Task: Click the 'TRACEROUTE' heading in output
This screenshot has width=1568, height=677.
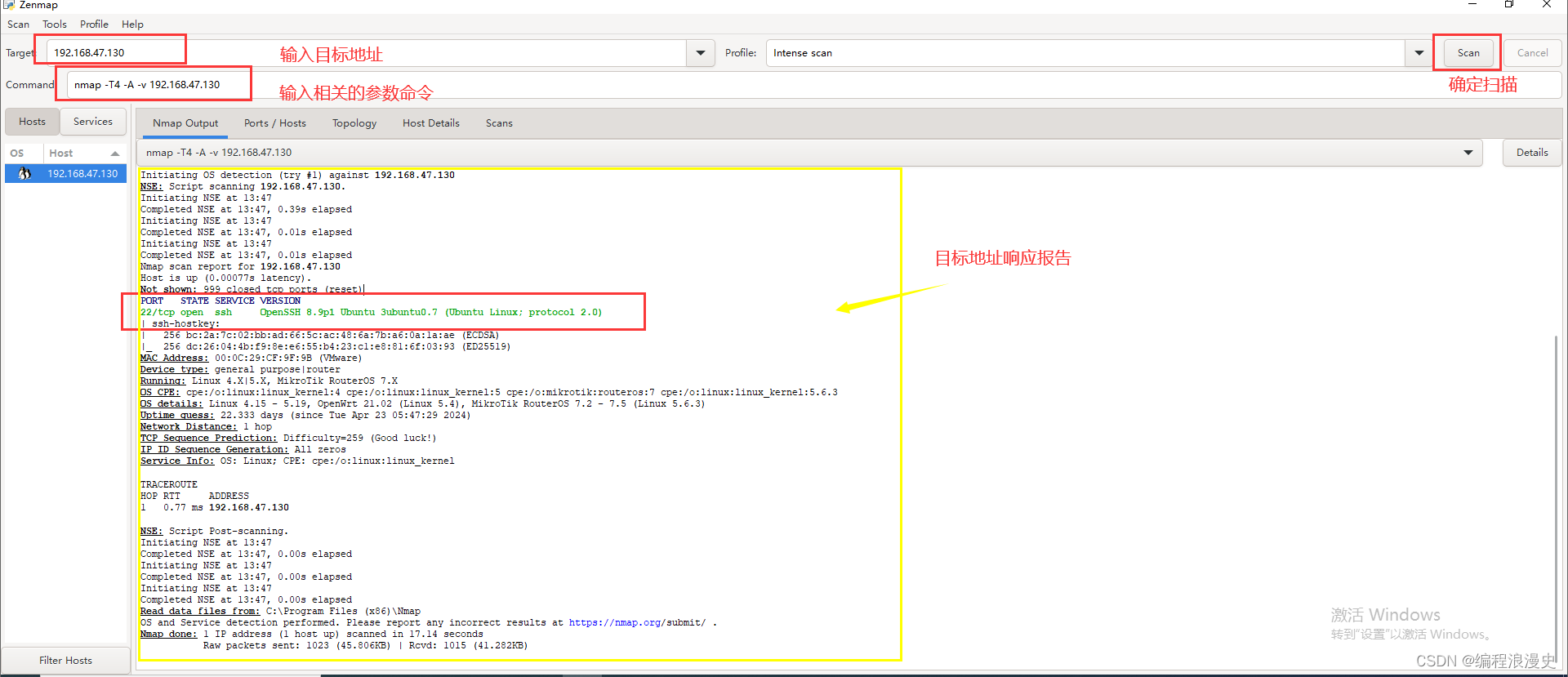Action: click(169, 484)
